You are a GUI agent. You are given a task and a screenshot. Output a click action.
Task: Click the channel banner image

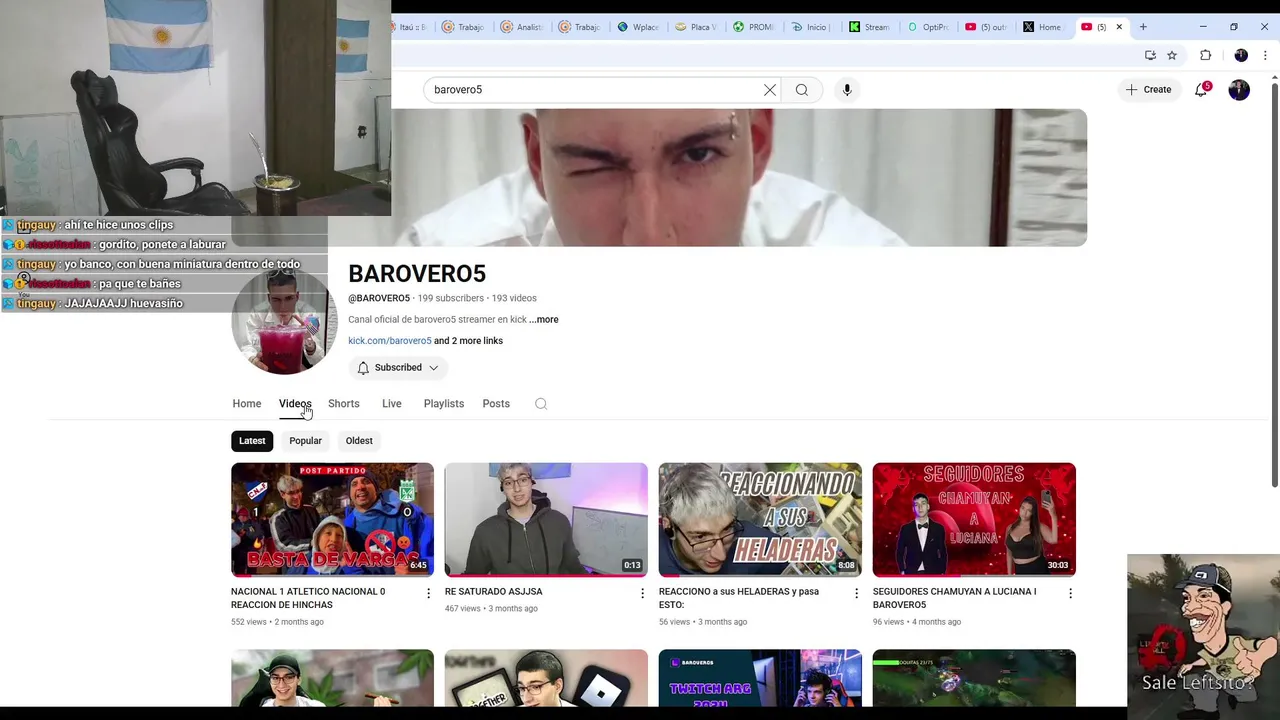[x=740, y=178]
